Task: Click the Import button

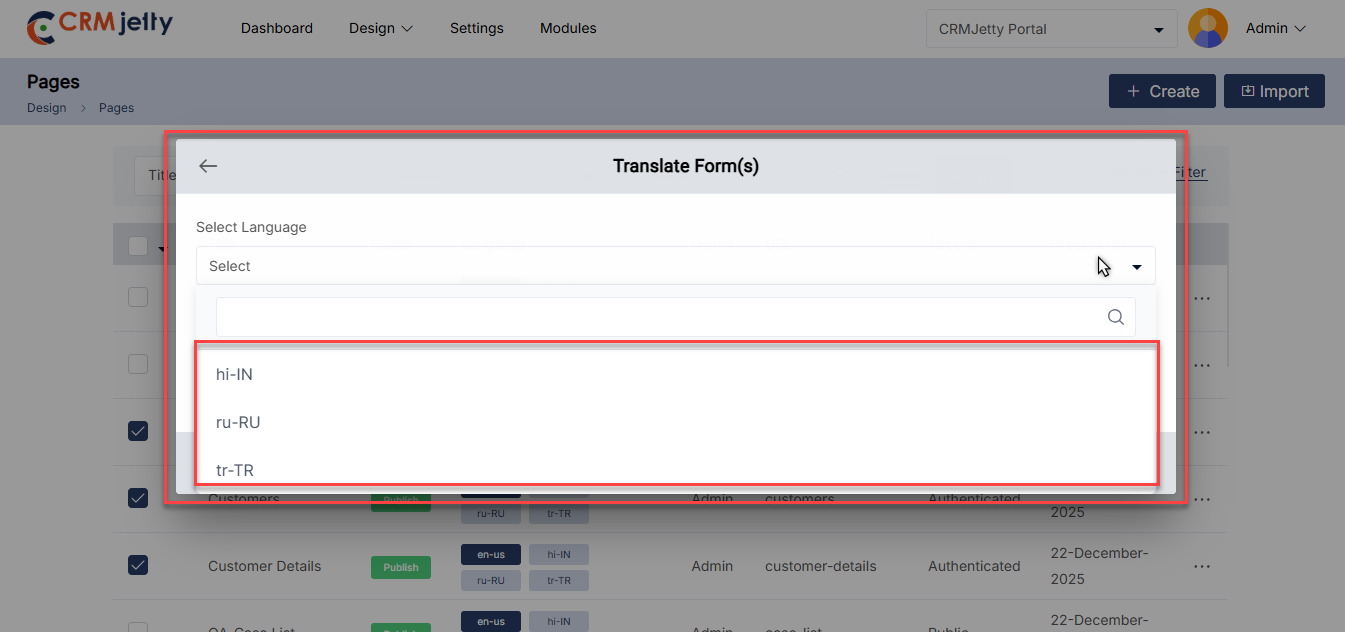Action: point(1274,91)
